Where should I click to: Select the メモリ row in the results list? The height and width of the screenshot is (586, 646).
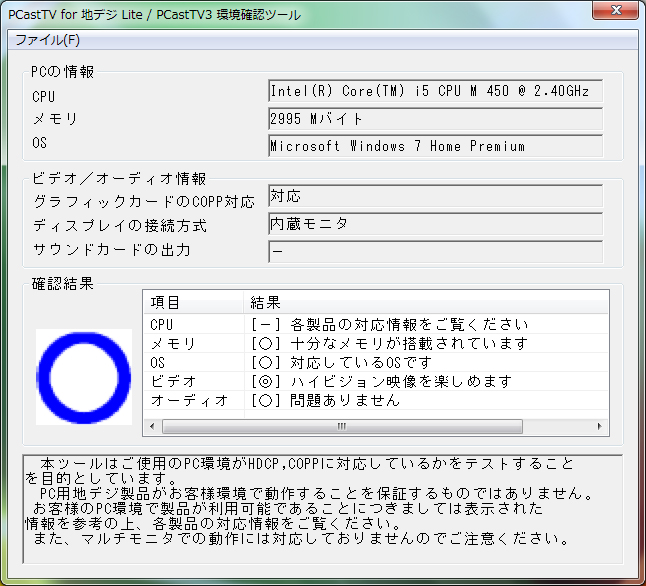376,343
